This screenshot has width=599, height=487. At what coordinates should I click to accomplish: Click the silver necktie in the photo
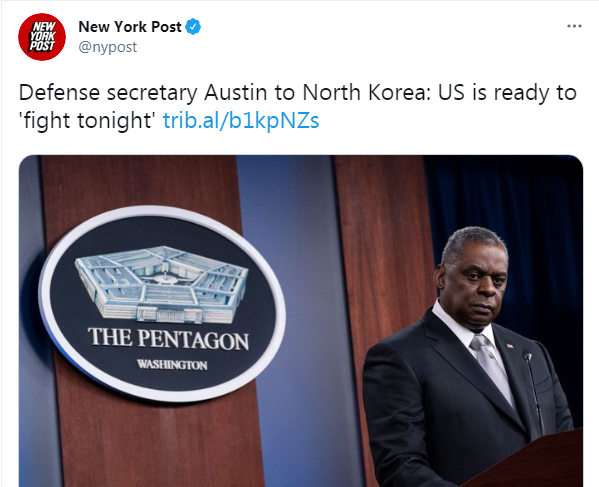(492, 369)
